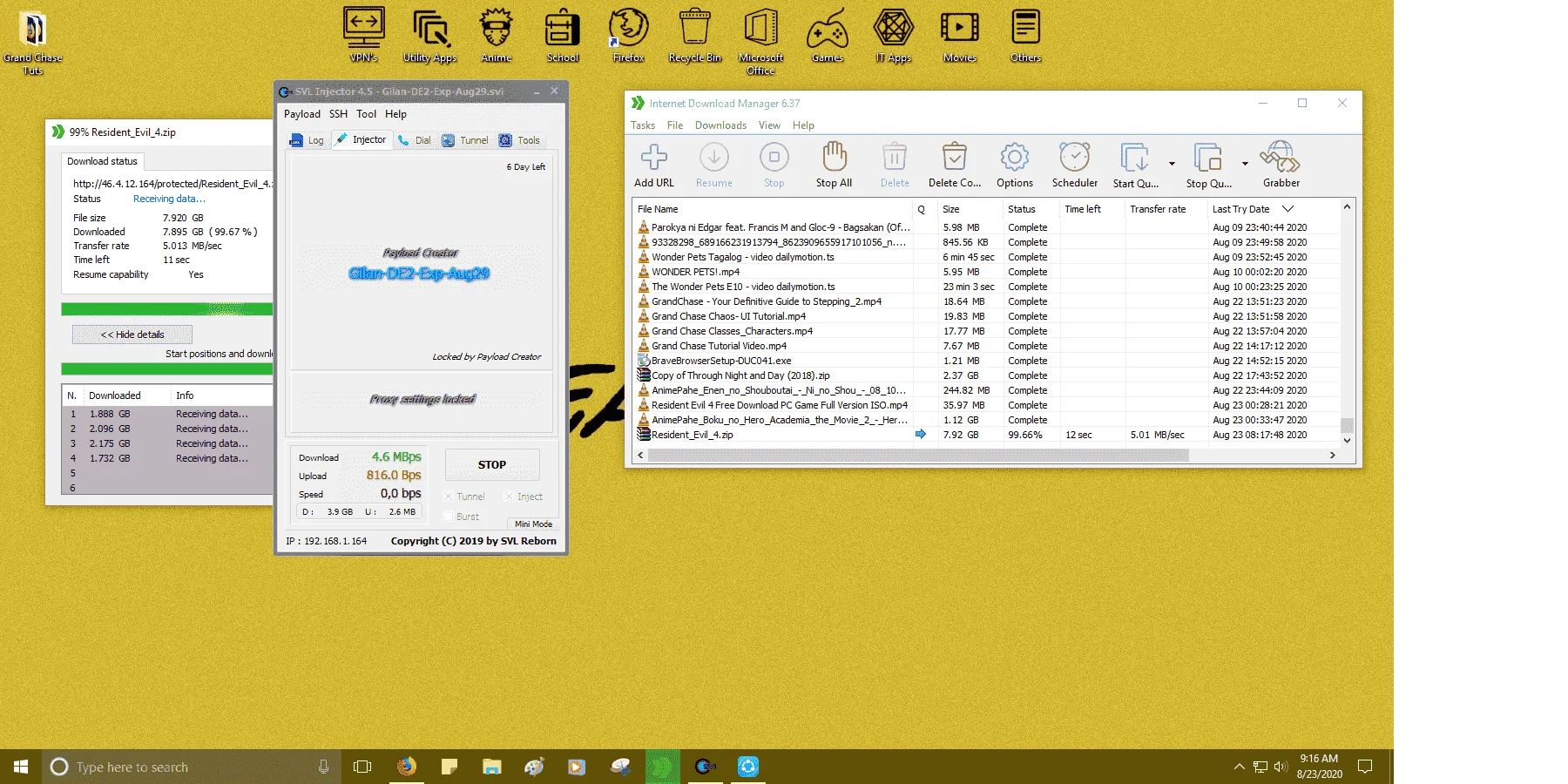Toggle Burst checkbox in SVL Injector
Screen dimensions: 1568x784
pyautogui.click(x=449, y=517)
